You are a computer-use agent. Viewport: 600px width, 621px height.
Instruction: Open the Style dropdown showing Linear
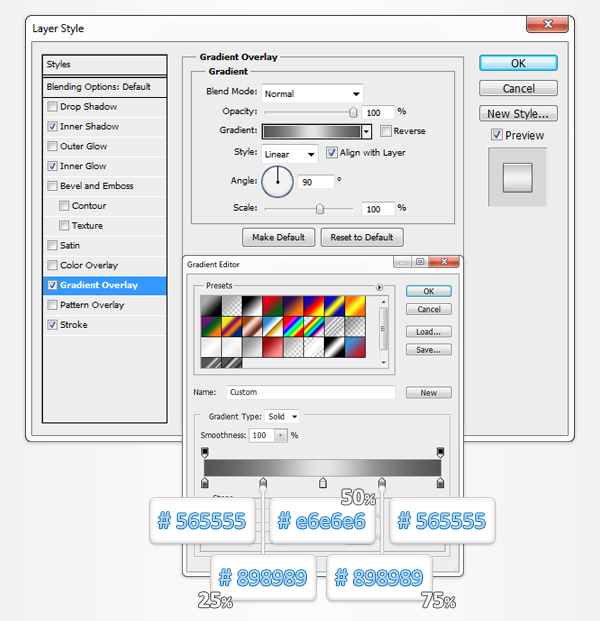point(290,154)
